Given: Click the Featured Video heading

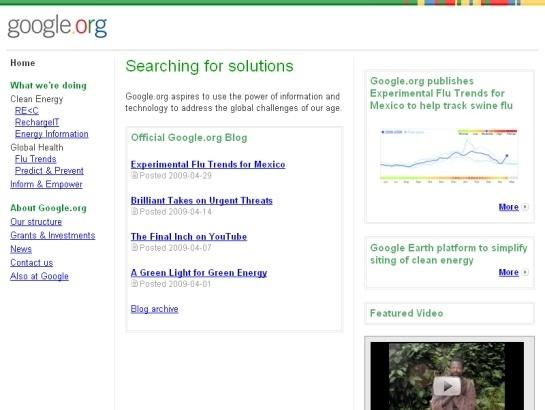Looking at the screenshot, I should point(406,313).
